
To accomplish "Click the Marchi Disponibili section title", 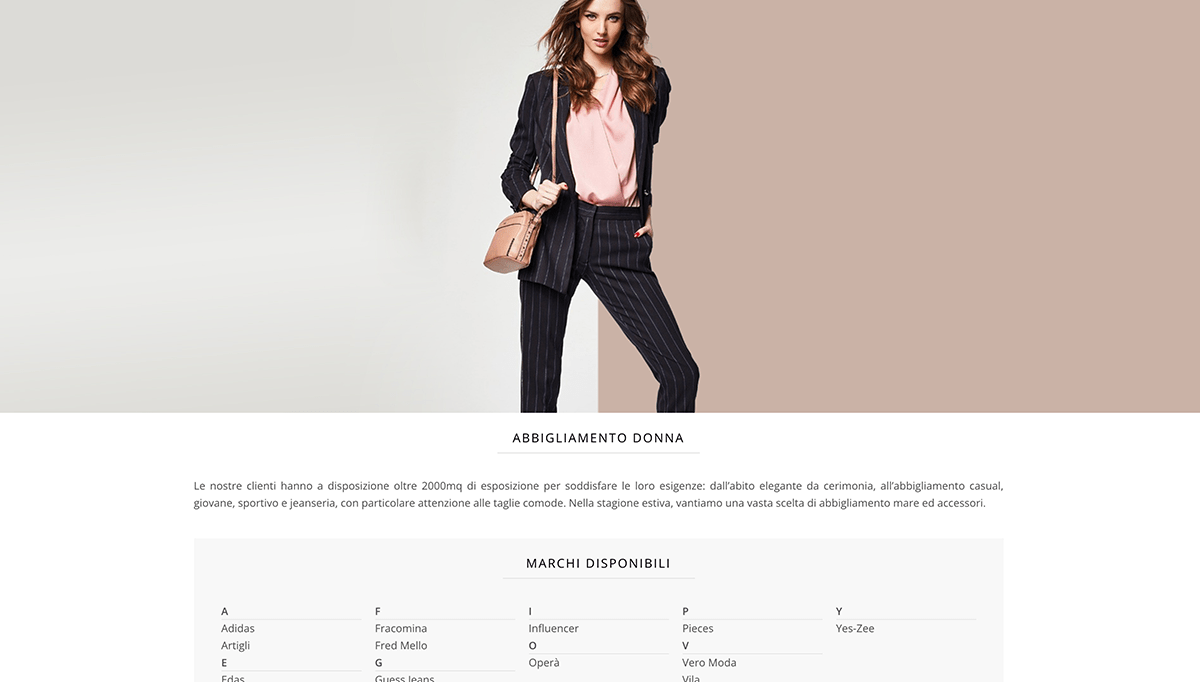I will pos(598,563).
